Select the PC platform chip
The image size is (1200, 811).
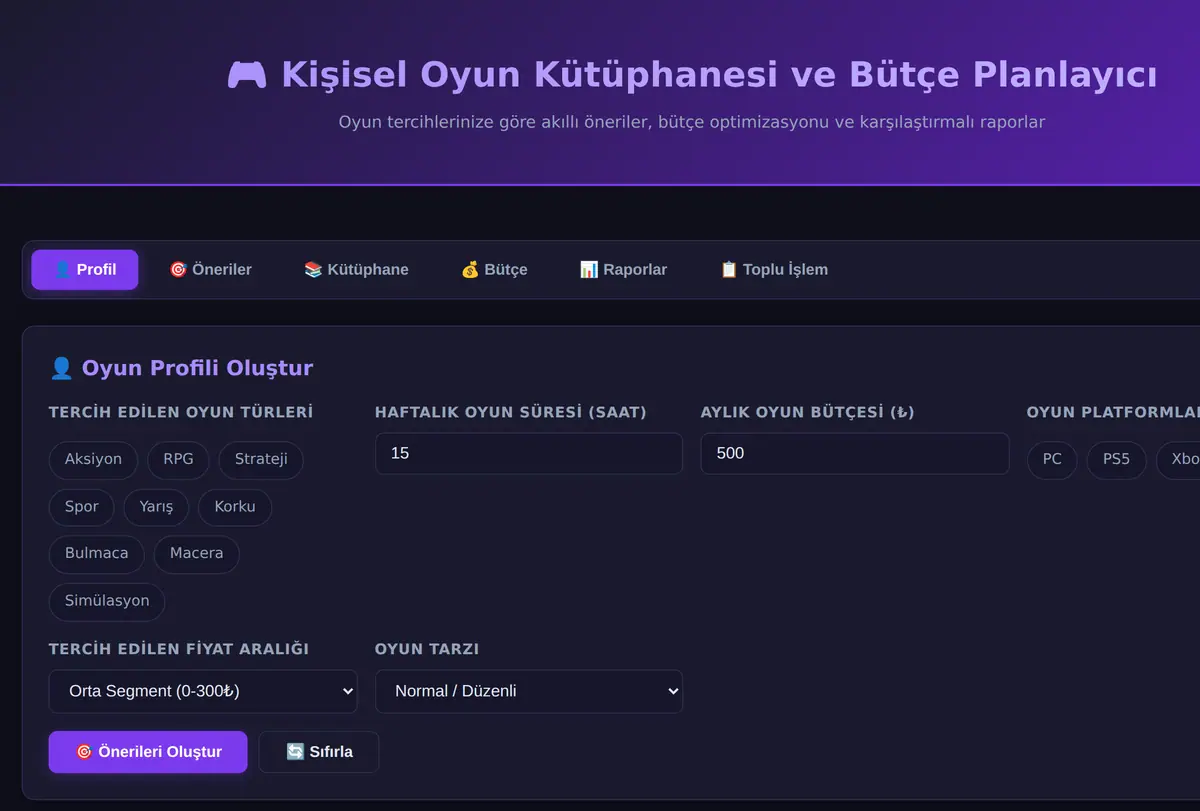[x=1052, y=459]
